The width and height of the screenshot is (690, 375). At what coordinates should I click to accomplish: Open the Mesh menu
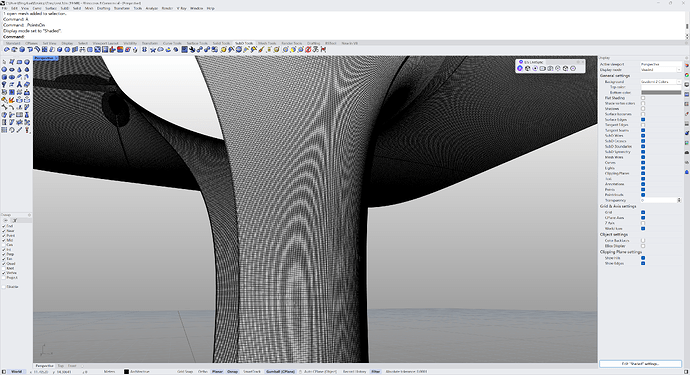pos(89,8)
